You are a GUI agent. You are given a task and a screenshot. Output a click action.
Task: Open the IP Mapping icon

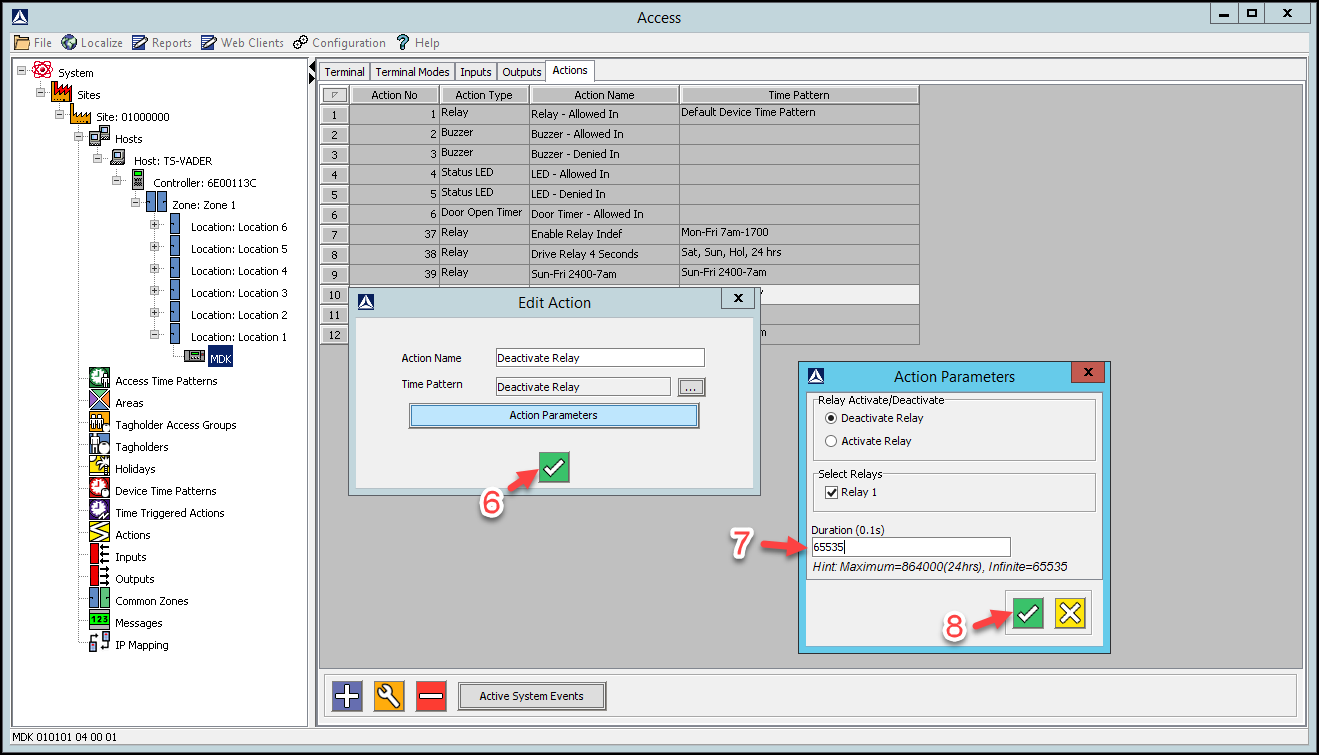click(x=99, y=643)
